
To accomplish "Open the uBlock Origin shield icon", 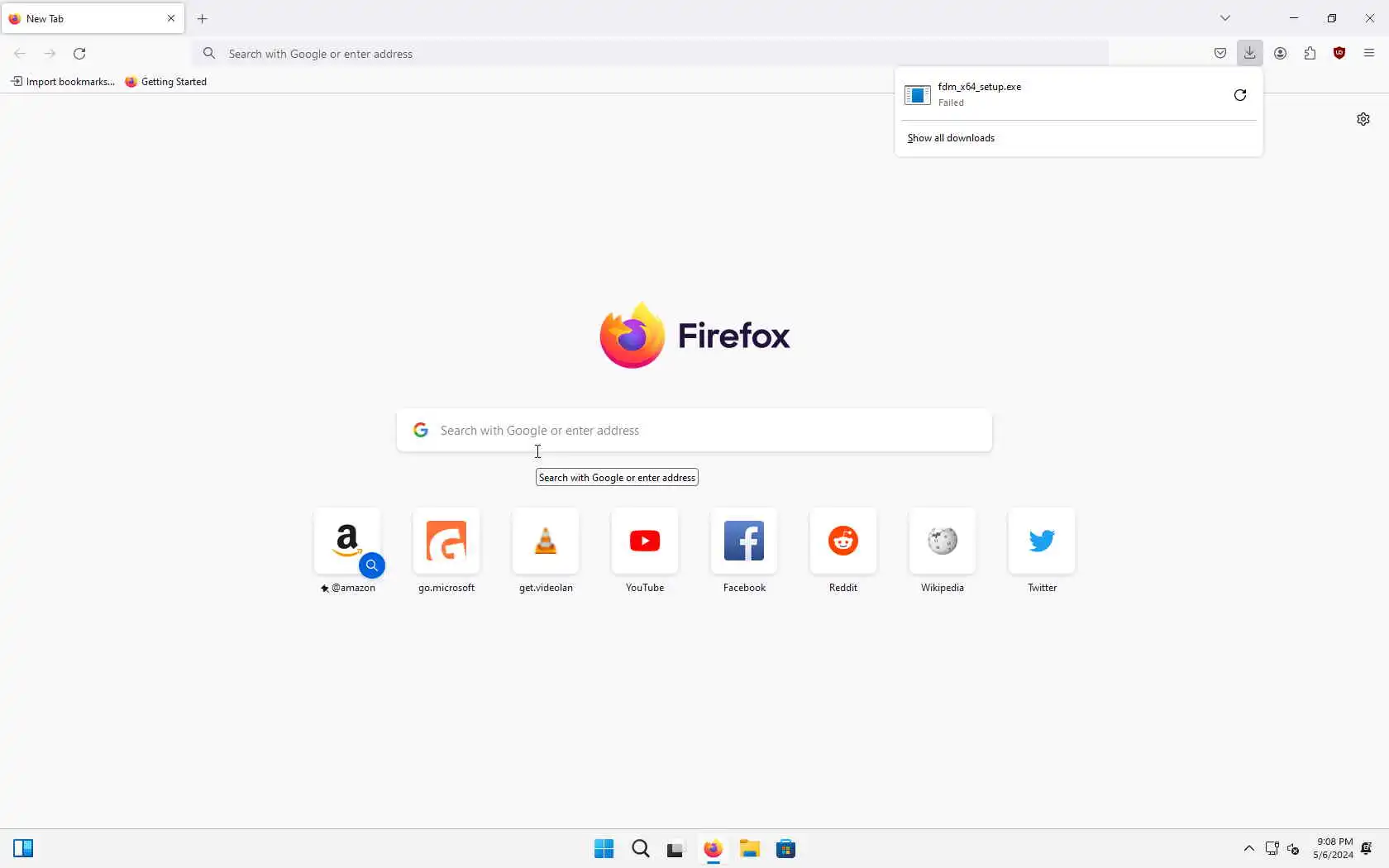I will point(1339,54).
